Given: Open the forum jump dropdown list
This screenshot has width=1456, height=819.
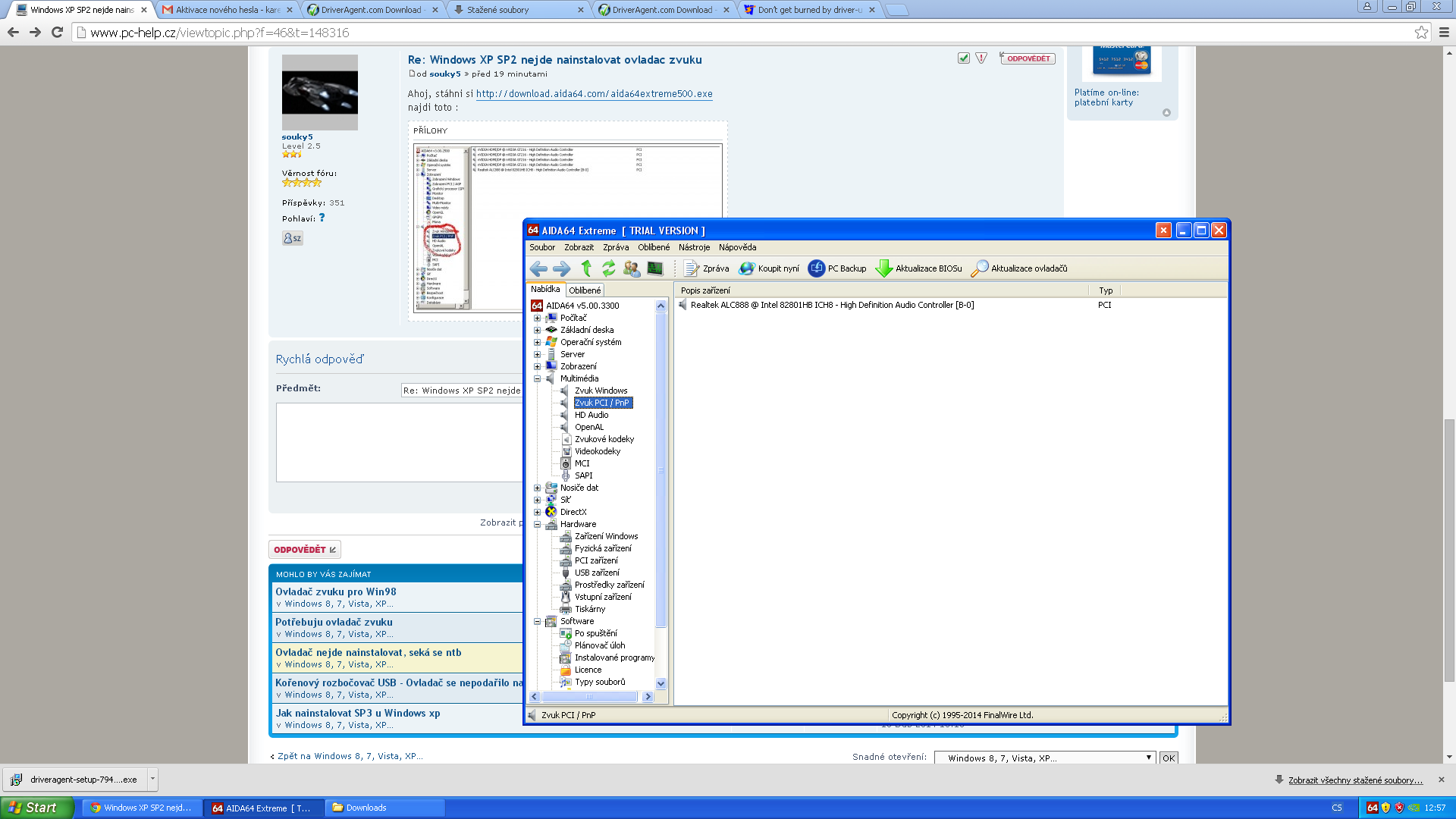Looking at the screenshot, I should click(x=1044, y=758).
